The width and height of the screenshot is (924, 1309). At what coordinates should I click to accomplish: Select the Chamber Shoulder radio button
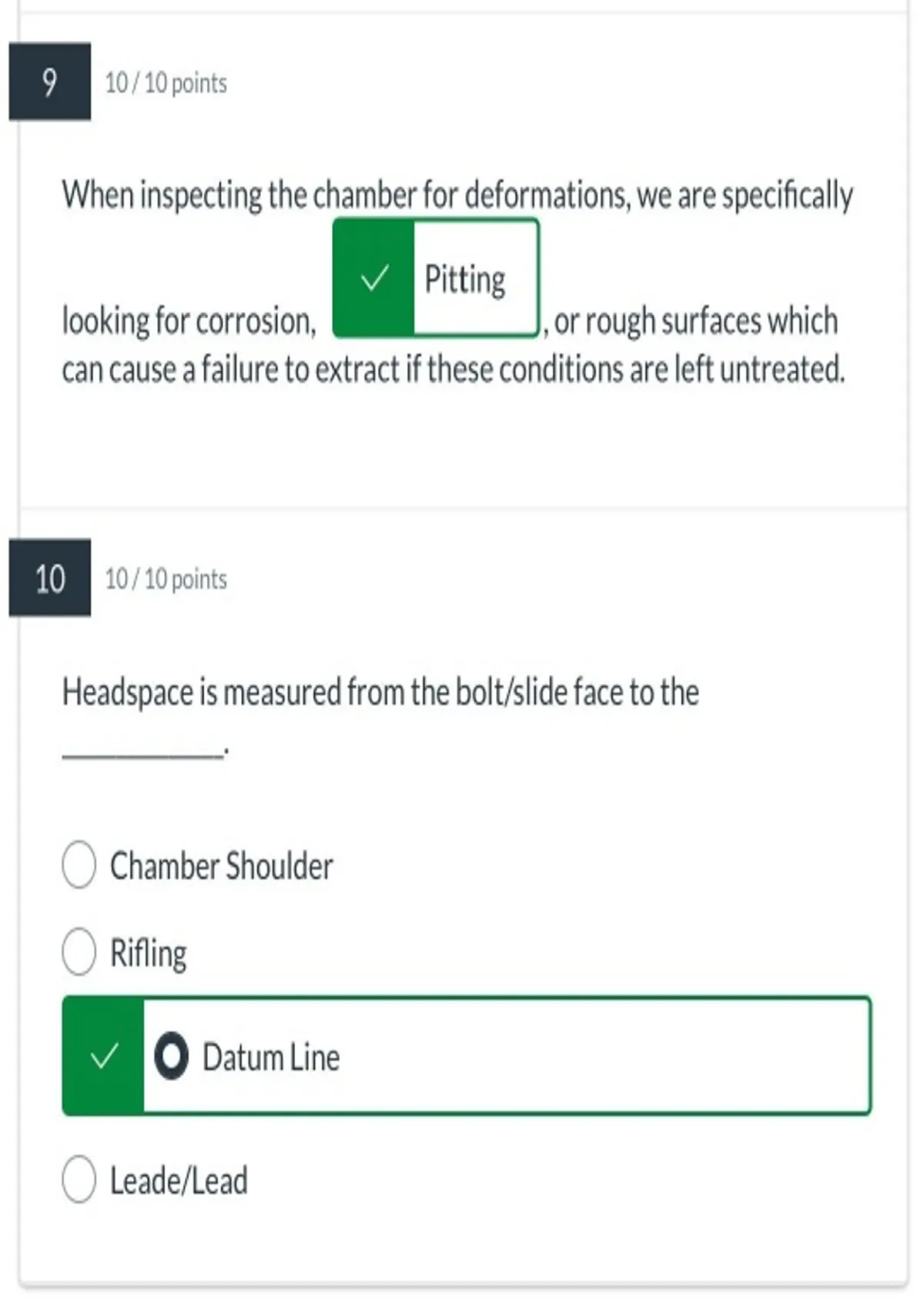tap(79, 864)
